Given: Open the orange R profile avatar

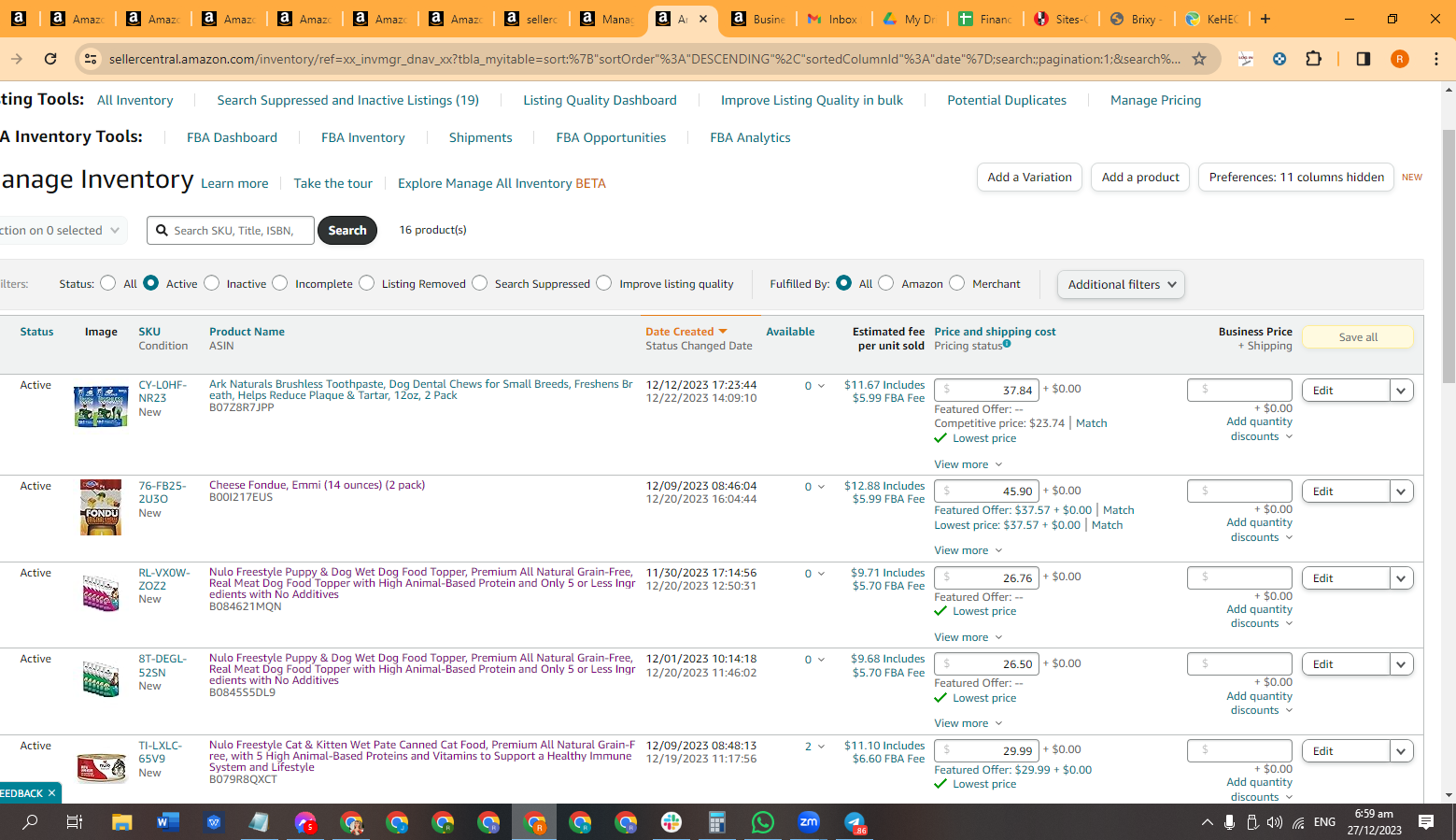Looking at the screenshot, I should [x=1399, y=59].
